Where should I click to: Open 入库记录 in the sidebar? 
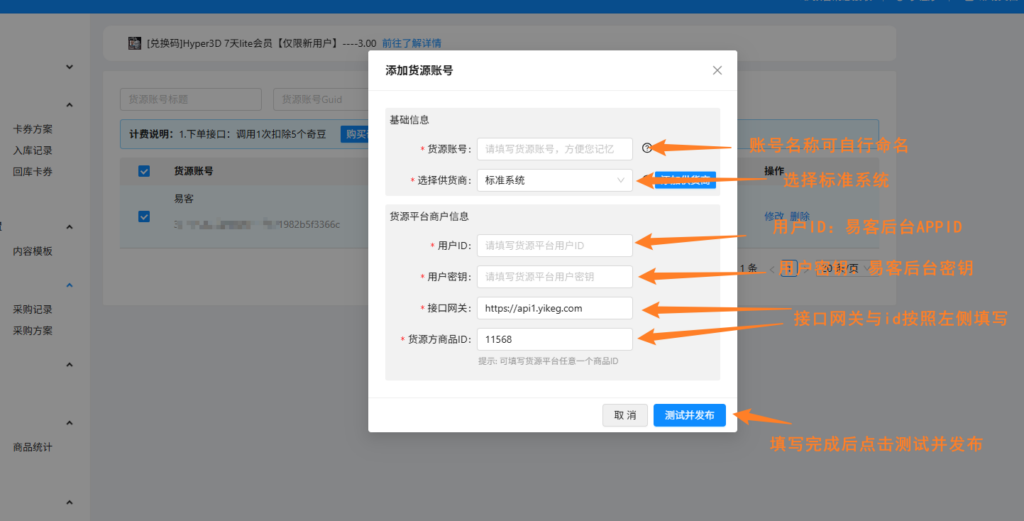pos(33,150)
